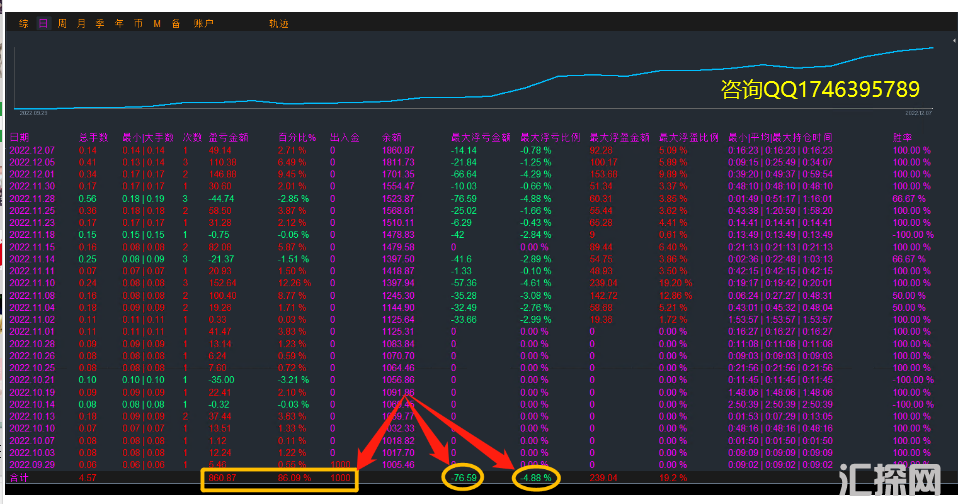Switch to the 综 summary tab
The width and height of the screenshot is (961, 504).
click(23, 23)
